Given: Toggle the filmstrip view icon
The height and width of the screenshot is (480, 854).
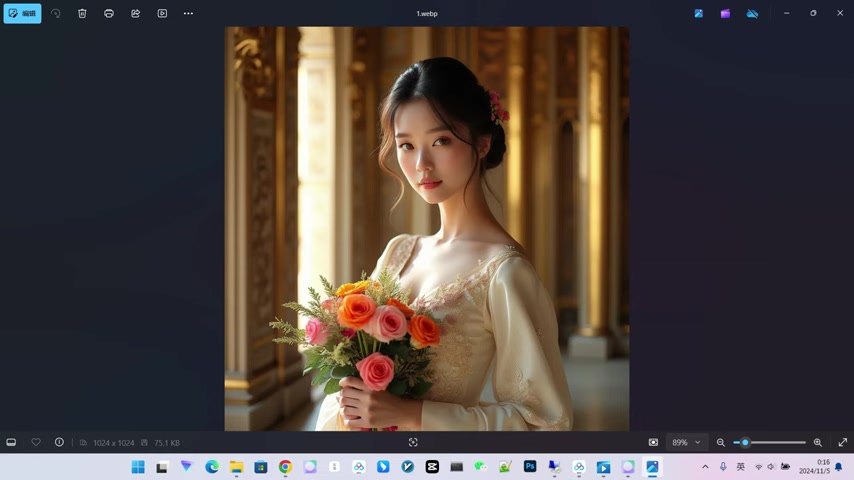Looking at the screenshot, I should 11,442.
